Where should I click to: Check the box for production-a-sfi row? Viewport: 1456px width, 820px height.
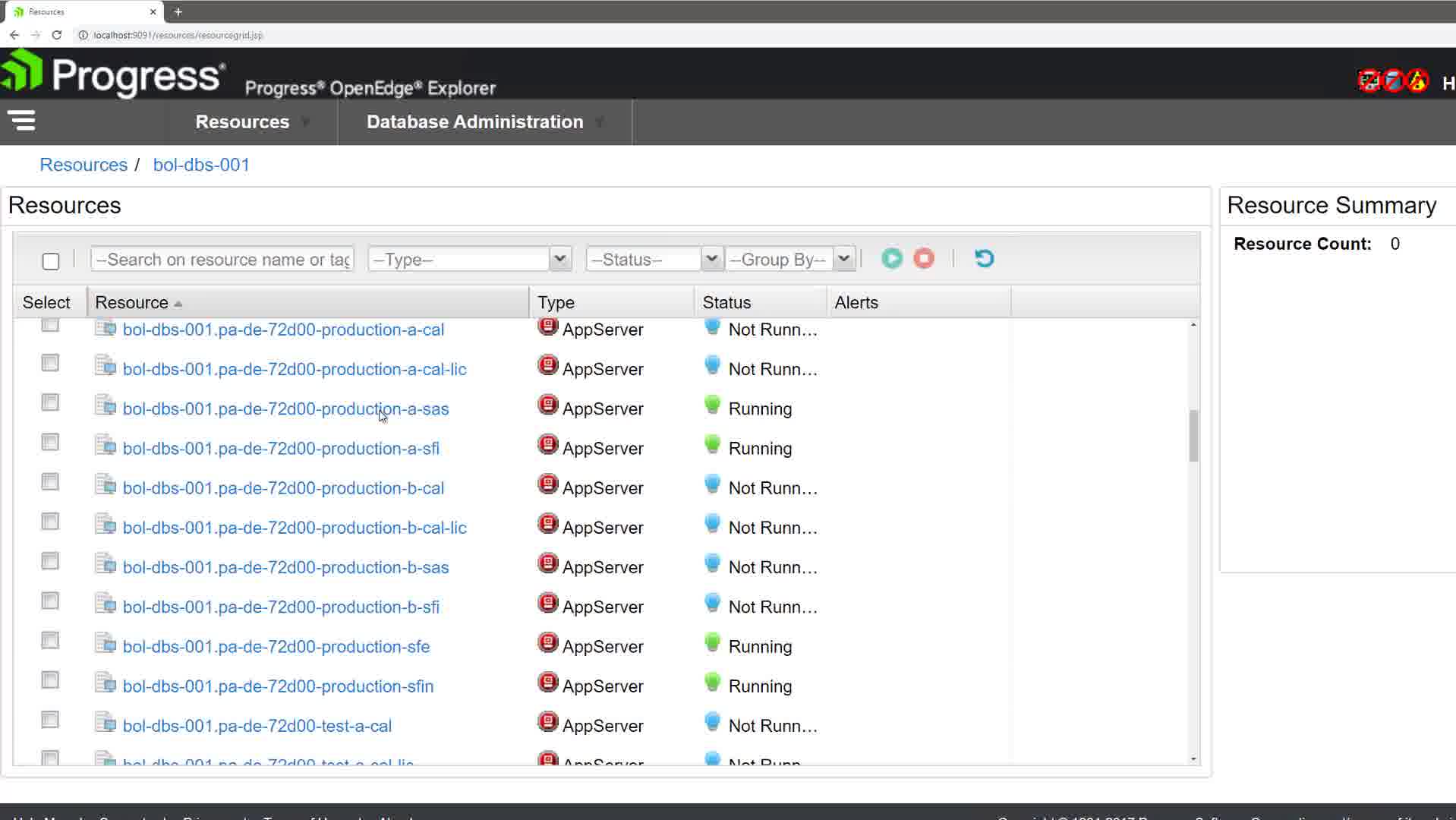50,442
